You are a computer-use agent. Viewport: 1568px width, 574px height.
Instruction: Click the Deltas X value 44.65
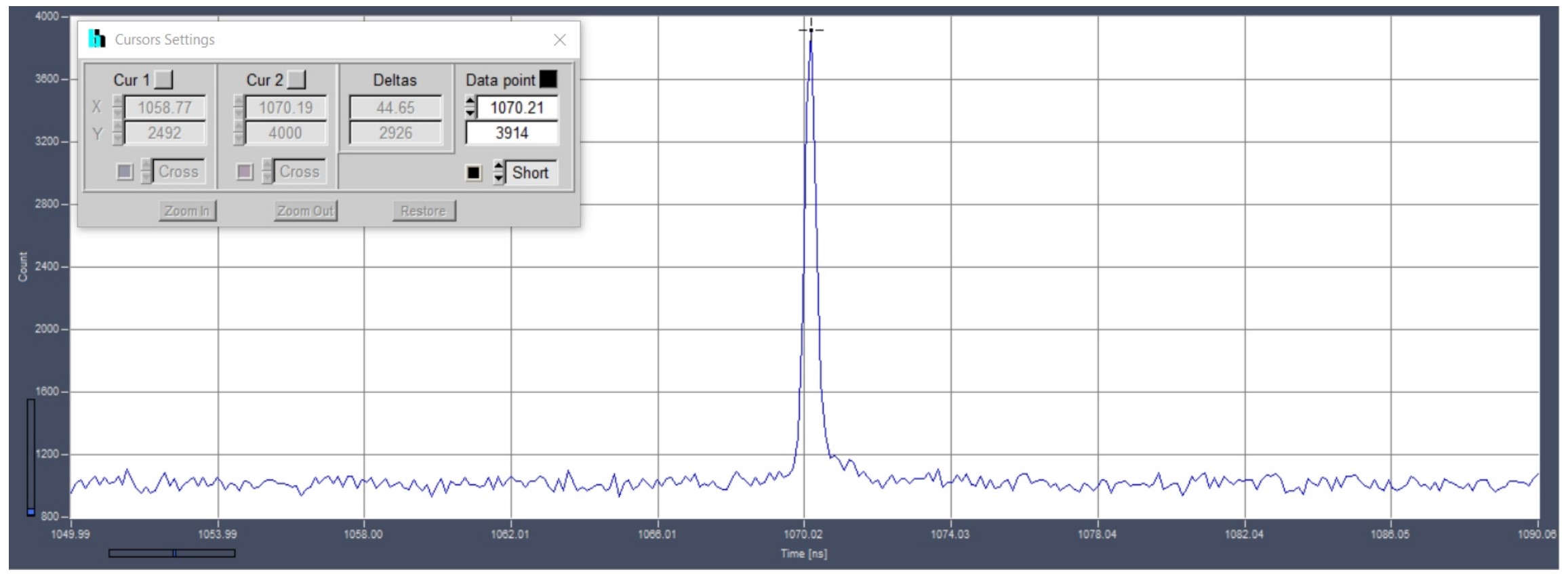pos(395,107)
